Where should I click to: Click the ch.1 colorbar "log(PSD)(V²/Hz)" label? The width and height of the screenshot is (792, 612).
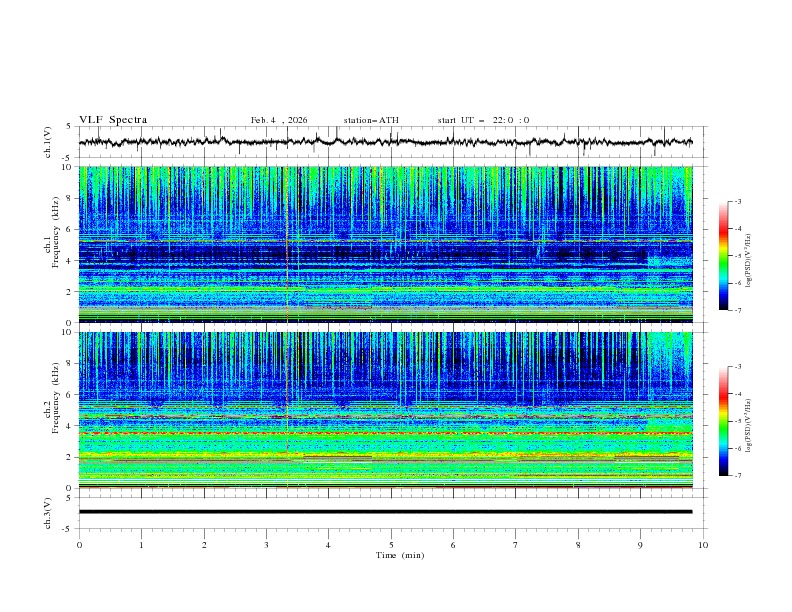[748, 261]
